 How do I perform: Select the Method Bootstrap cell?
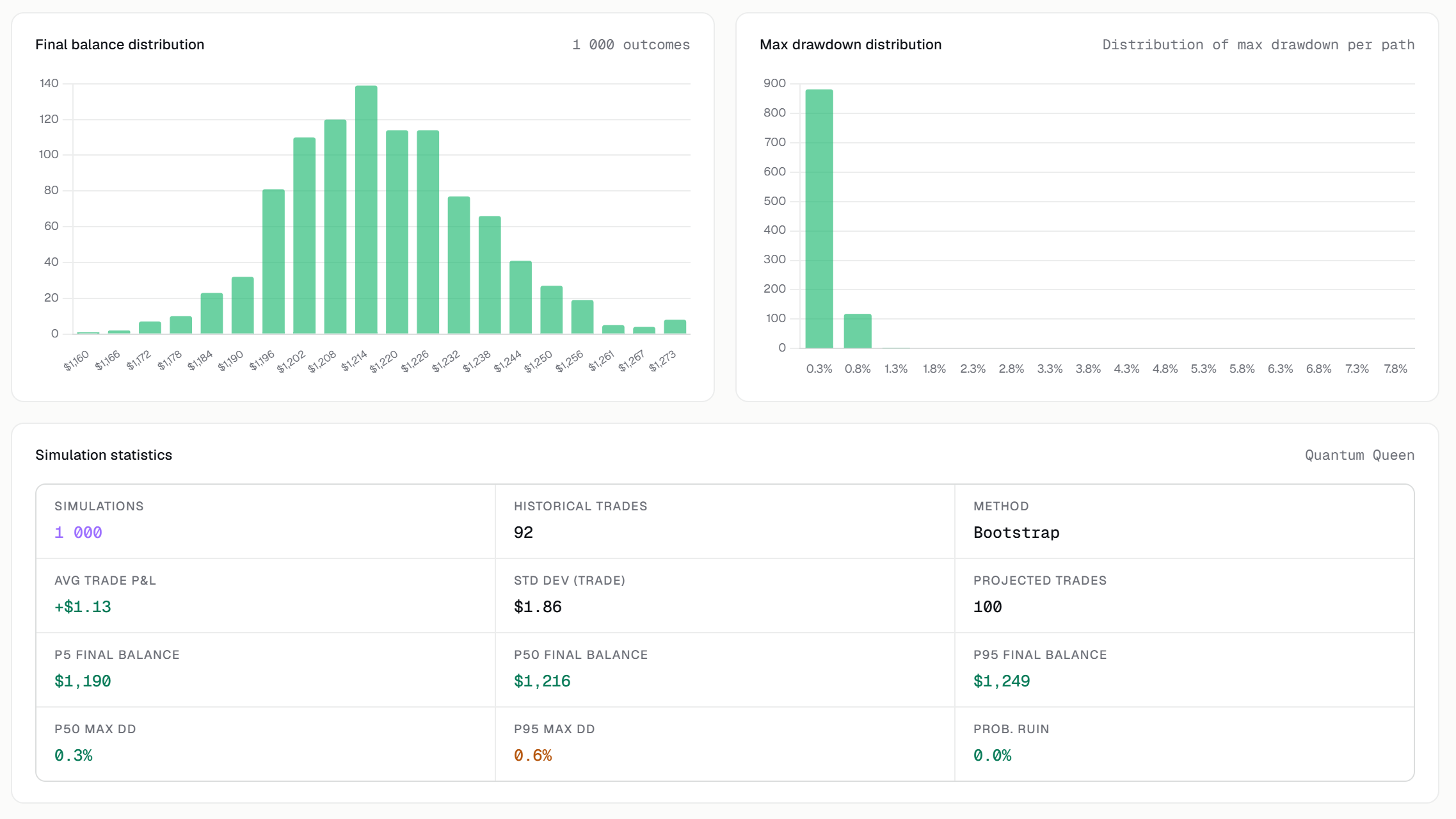pos(1184,521)
